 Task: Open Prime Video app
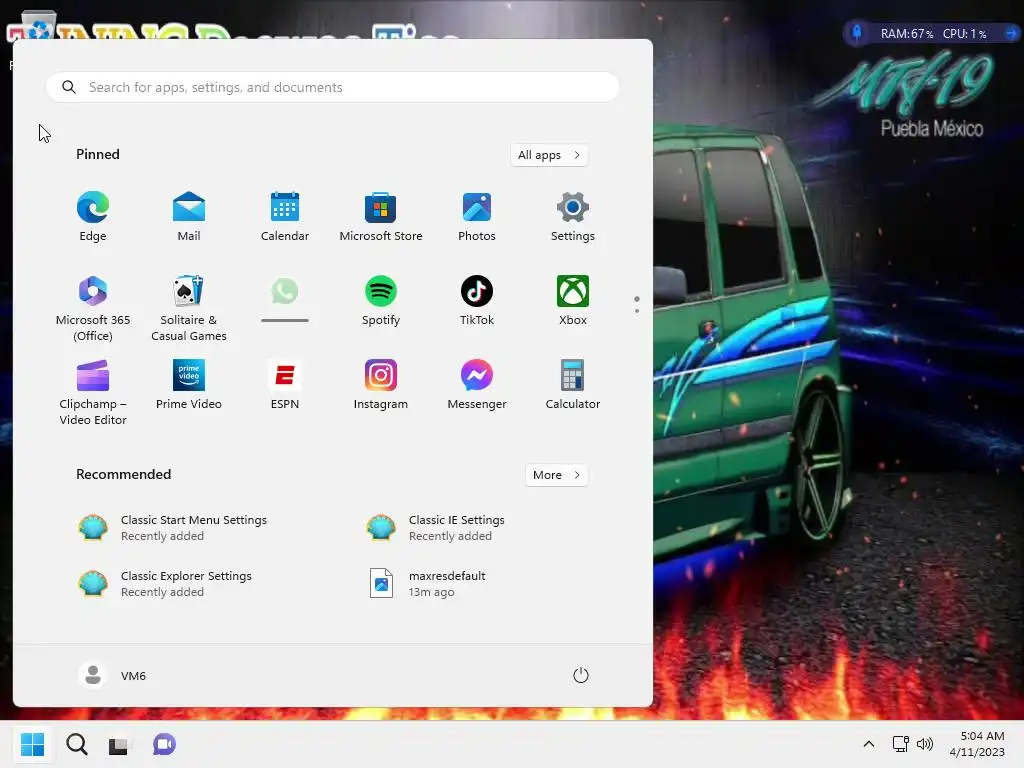pyautogui.click(x=189, y=385)
